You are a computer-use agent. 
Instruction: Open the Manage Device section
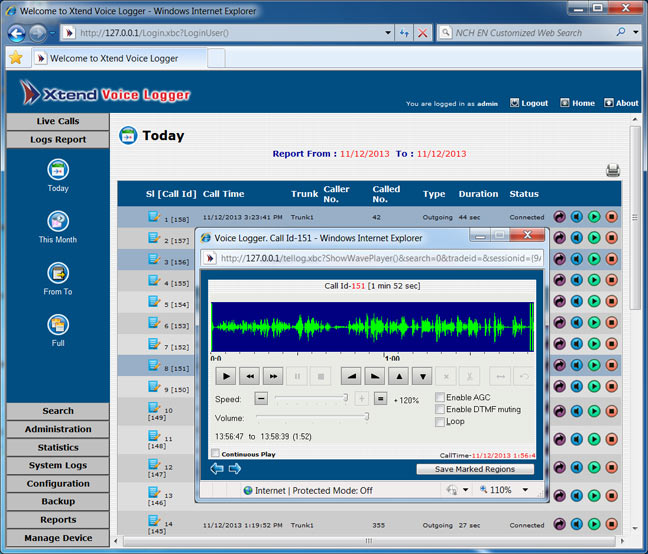[58, 538]
